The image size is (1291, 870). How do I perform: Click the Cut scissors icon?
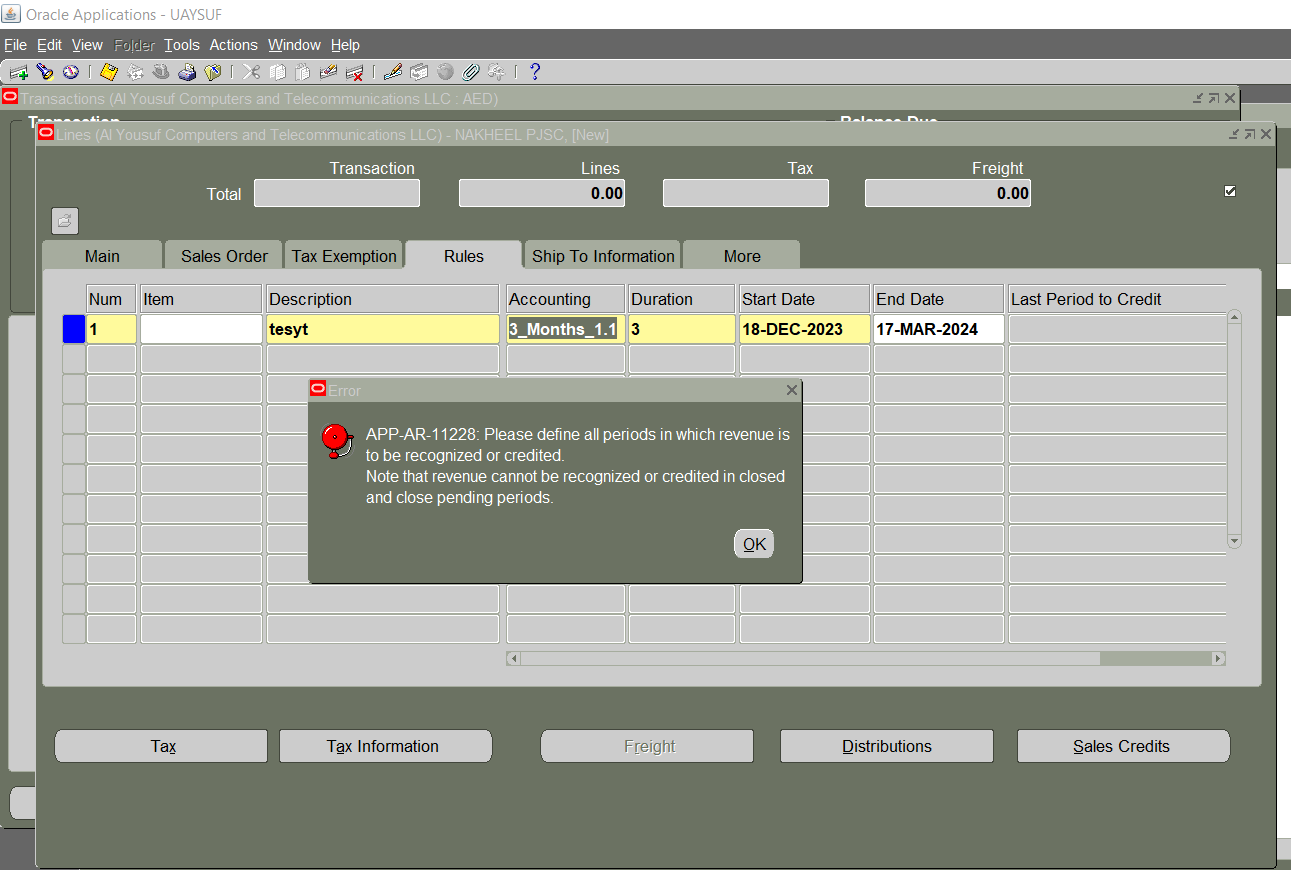pos(253,71)
